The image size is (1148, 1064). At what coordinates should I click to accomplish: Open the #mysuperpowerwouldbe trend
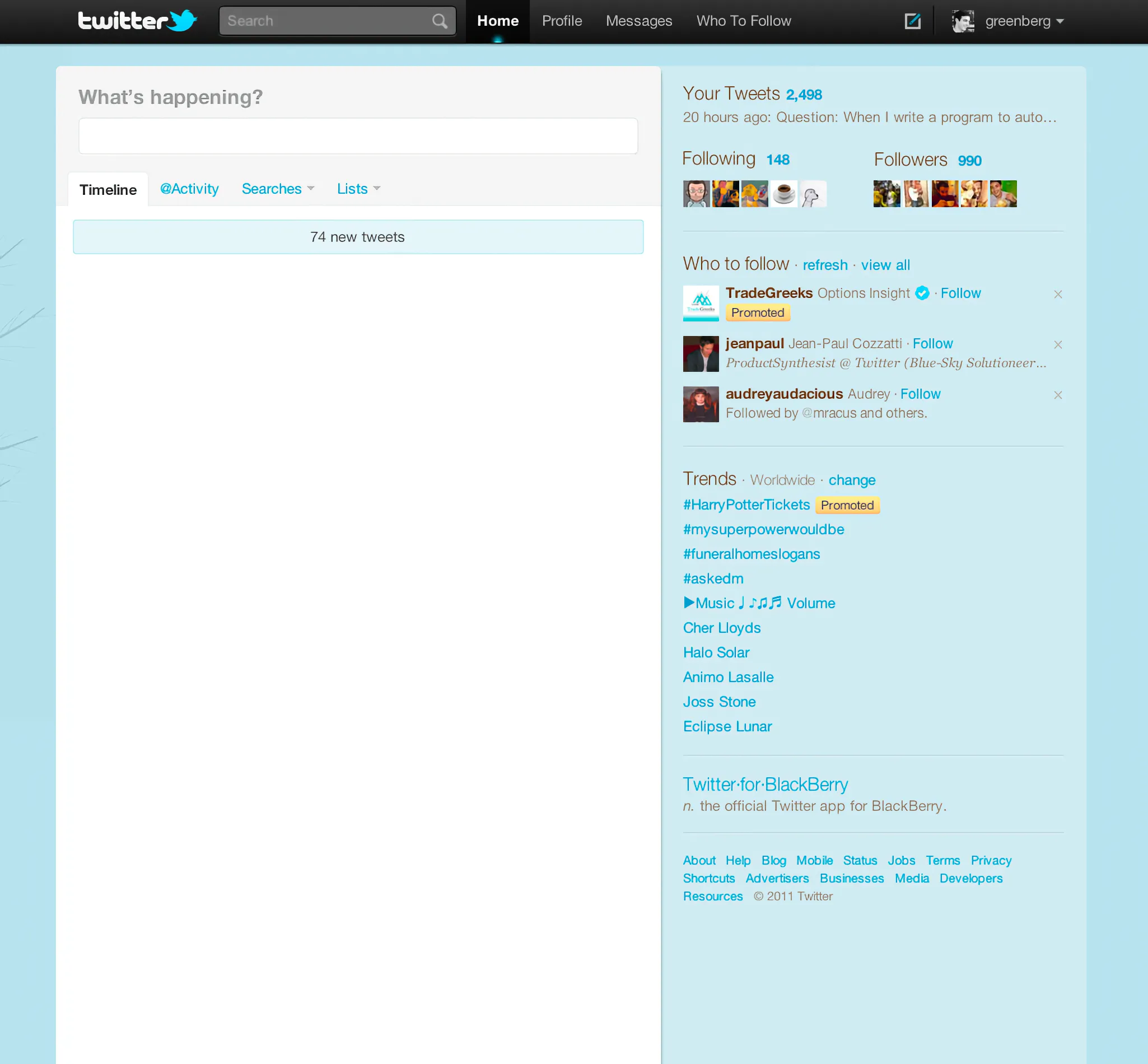pos(763,530)
